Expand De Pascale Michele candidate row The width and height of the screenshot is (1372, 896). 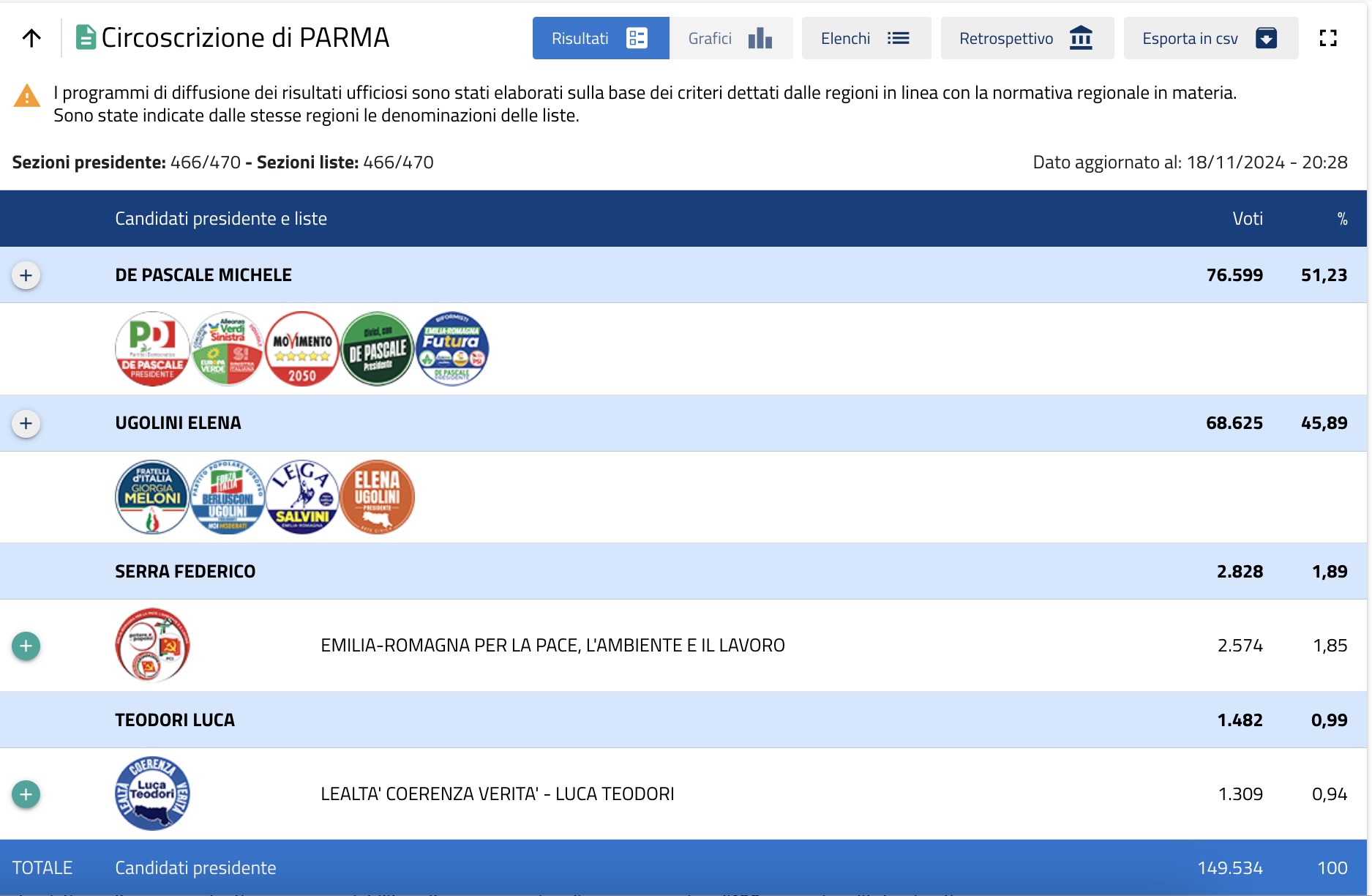[26, 275]
